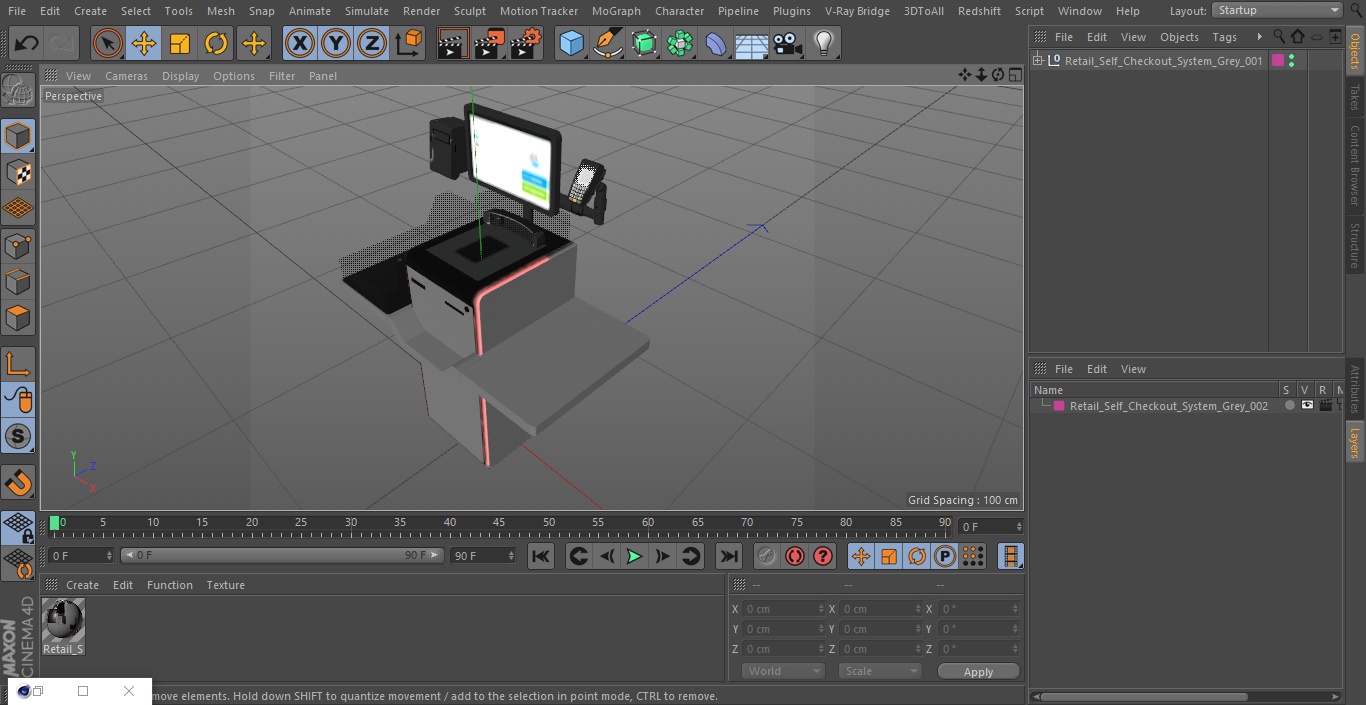Toggle layer visibility eye for Grey_002
Image resolution: width=1366 pixels, height=705 pixels.
click(1307, 406)
